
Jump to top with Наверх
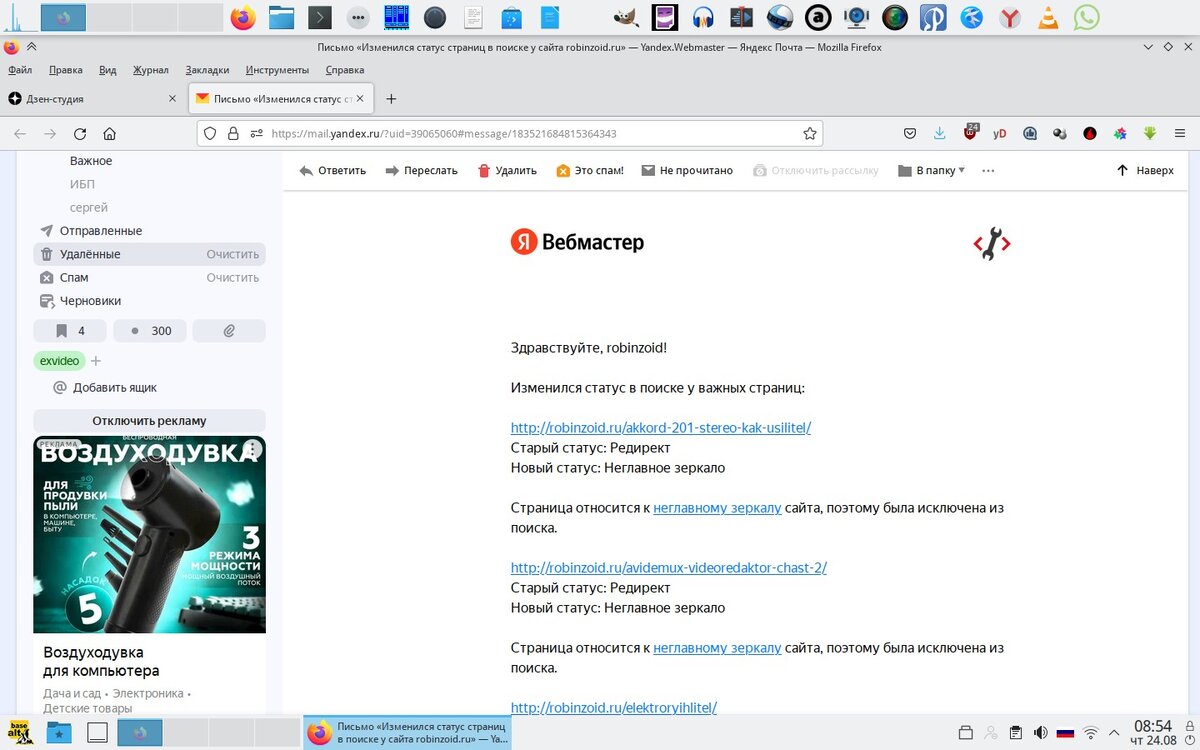(x=1145, y=170)
